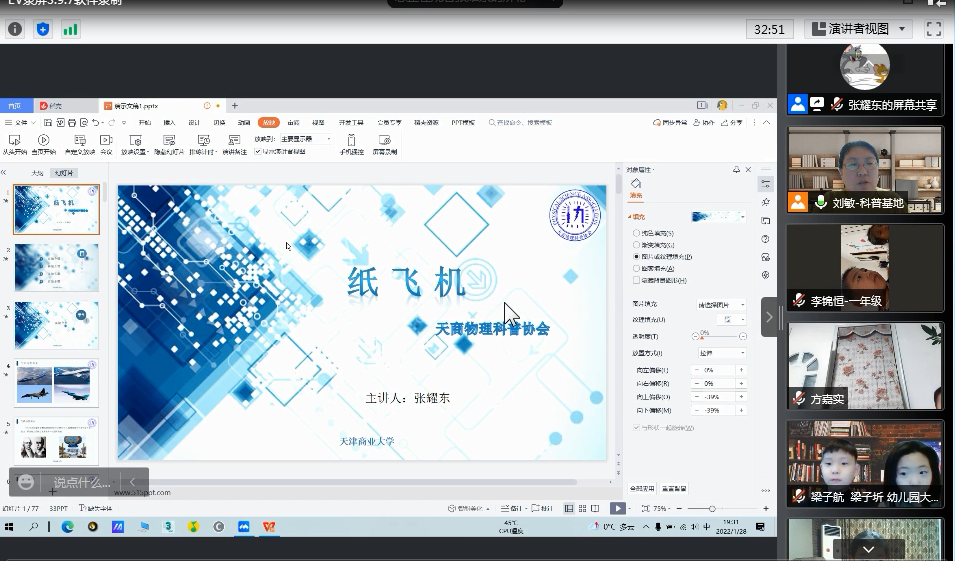Select picture or texture fill (图片或纹理填充) radio option

(x=637, y=256)
